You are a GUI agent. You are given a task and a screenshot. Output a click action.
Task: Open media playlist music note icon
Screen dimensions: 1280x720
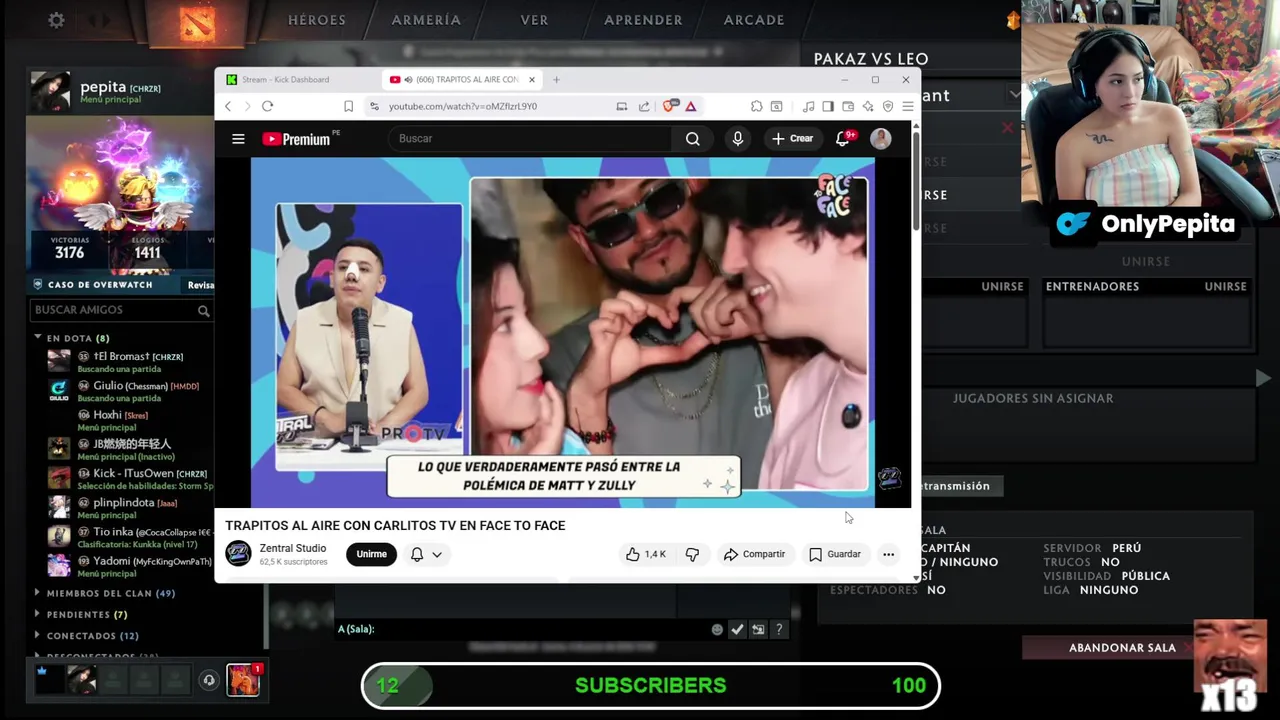pos(808,106)
